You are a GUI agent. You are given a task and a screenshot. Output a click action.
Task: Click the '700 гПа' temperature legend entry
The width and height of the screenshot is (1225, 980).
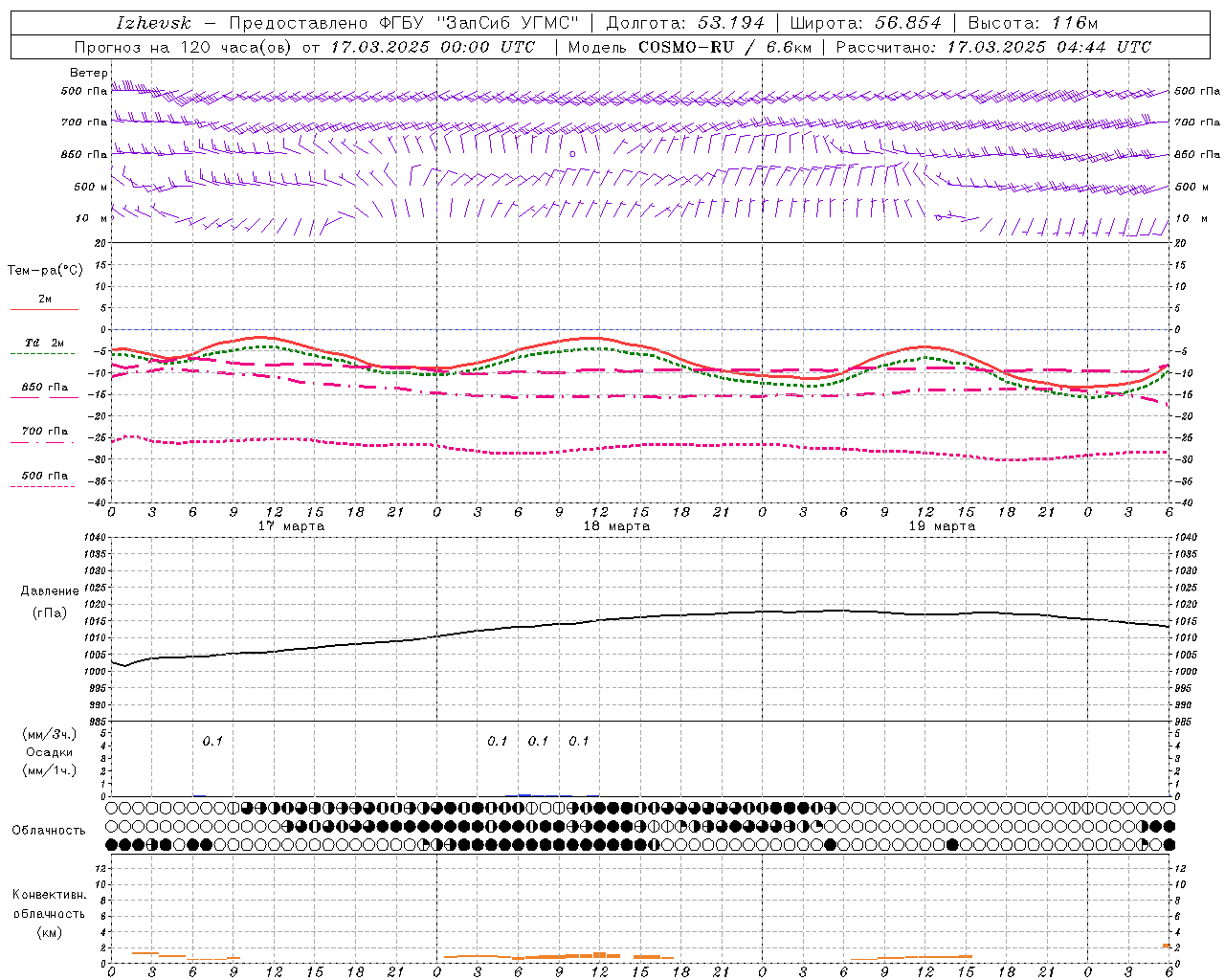click(x=45, y=432)
